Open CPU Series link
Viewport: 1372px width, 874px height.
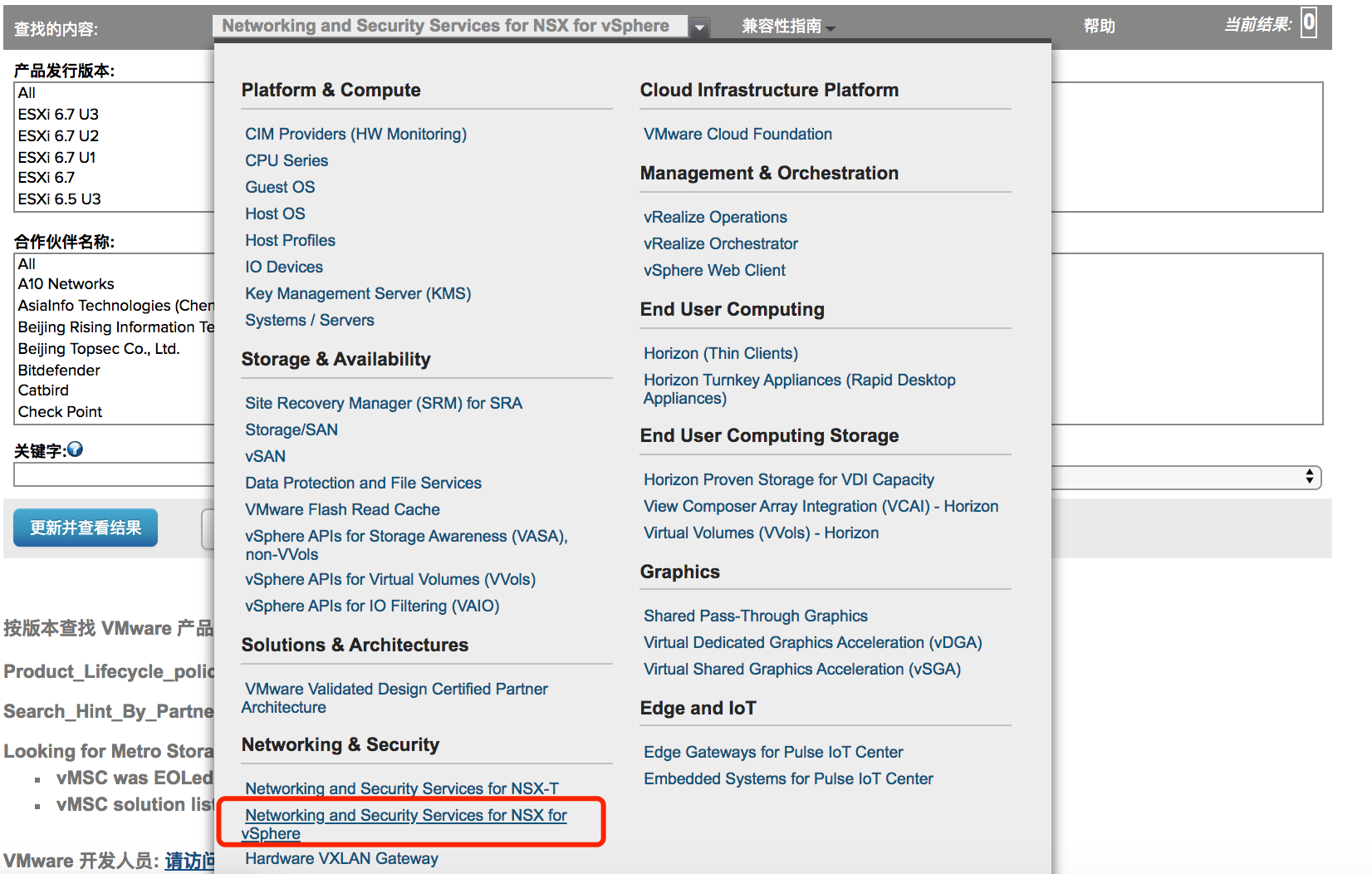click(287, 160)
